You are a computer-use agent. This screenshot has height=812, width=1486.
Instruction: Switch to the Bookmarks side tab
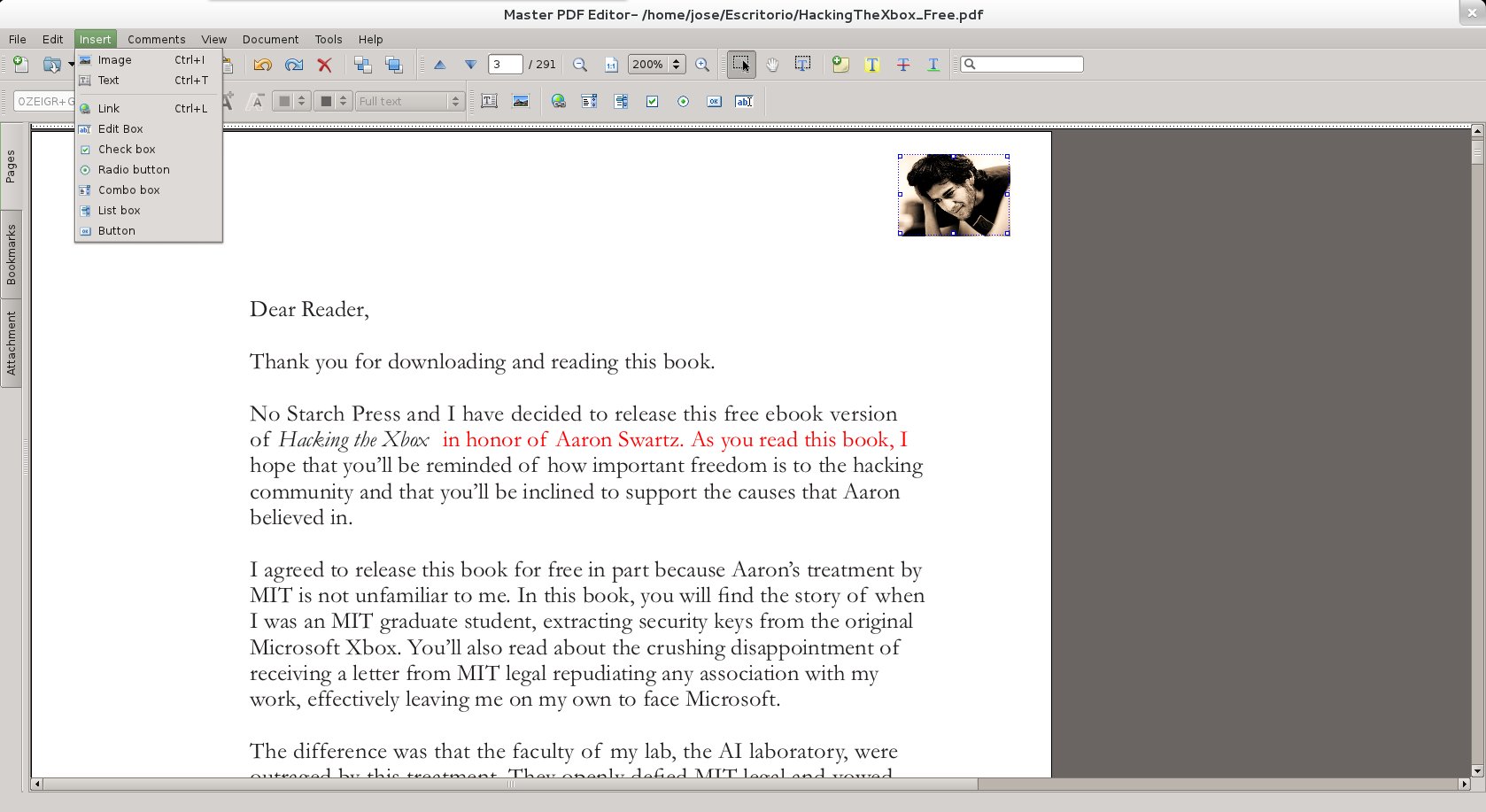click(11, 254)
